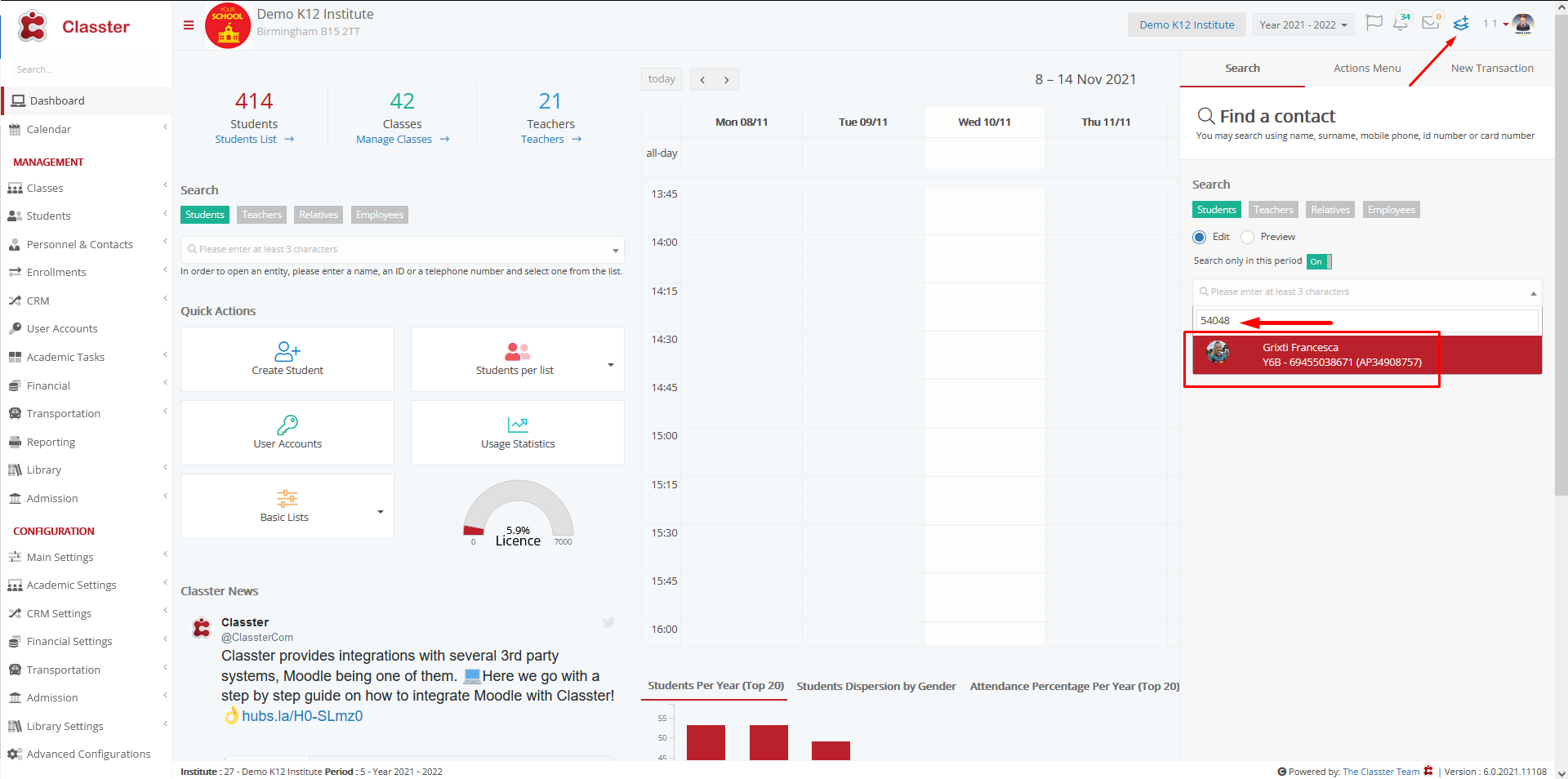
Task: Select Employees filter in right search panel
Action: [x=1391, y=210]
